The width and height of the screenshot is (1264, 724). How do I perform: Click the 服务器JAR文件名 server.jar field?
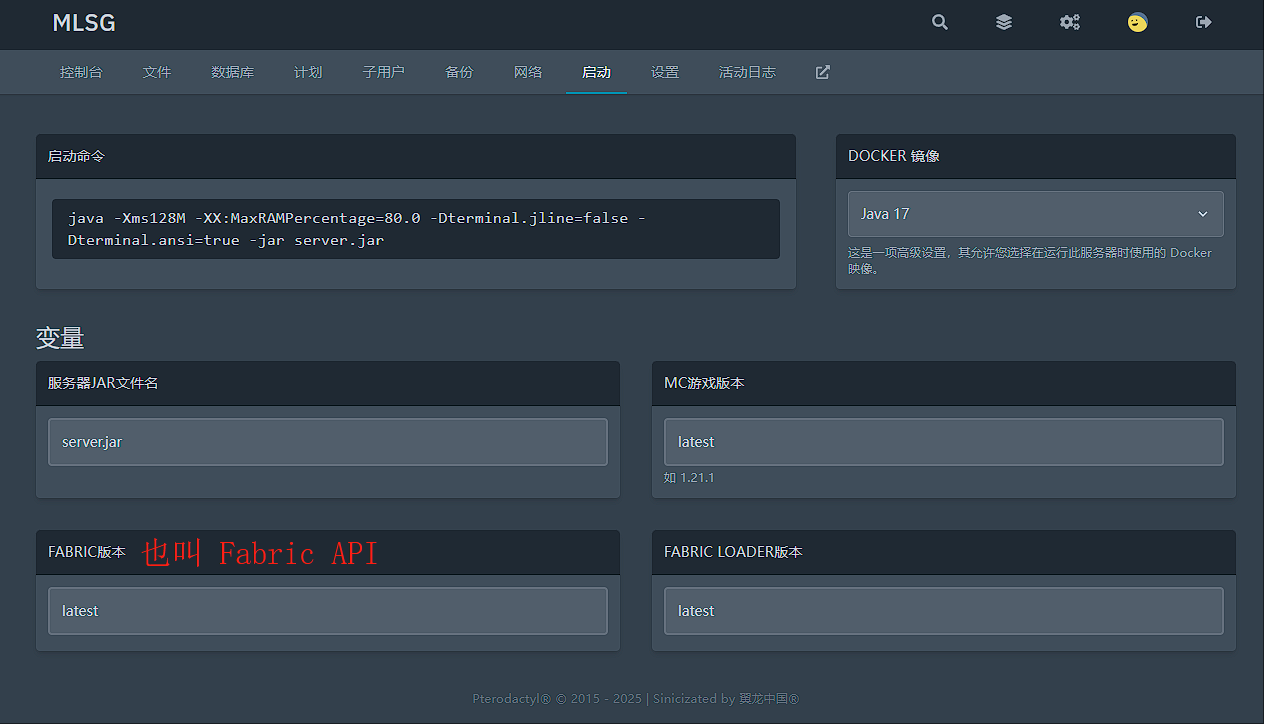point(327,442)
